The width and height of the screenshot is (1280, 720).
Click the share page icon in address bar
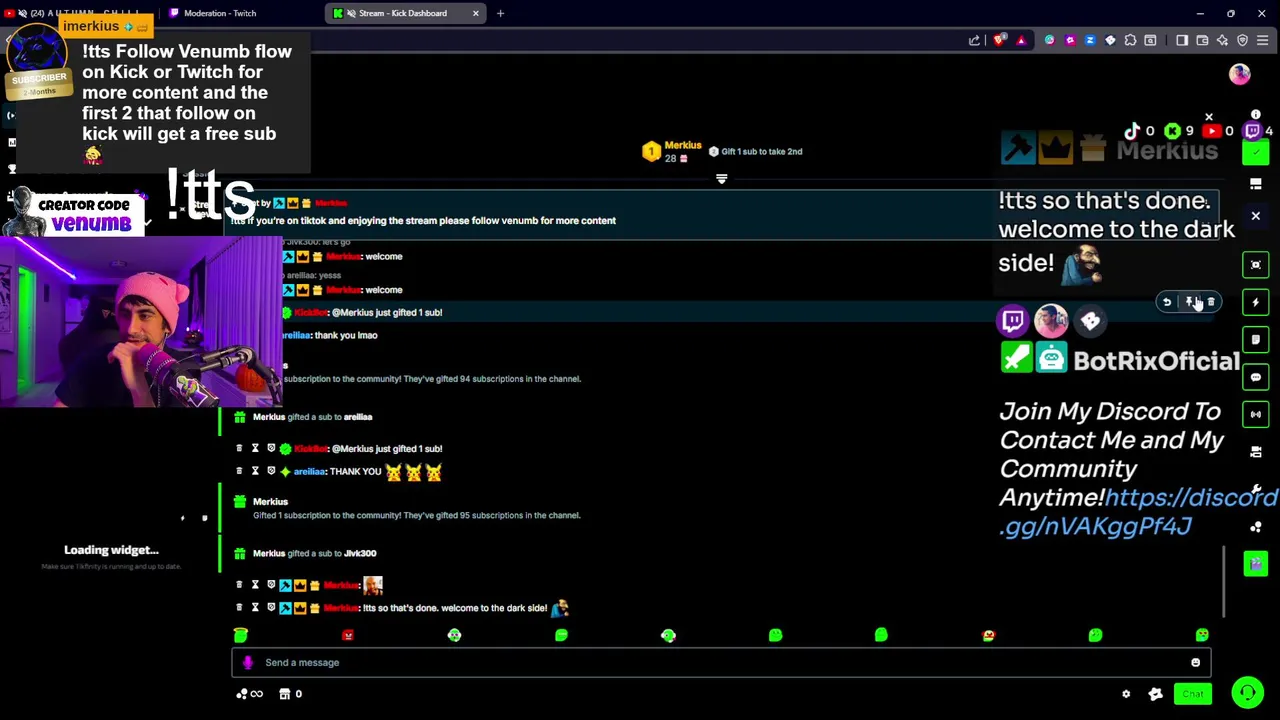[x=974, y=40]
